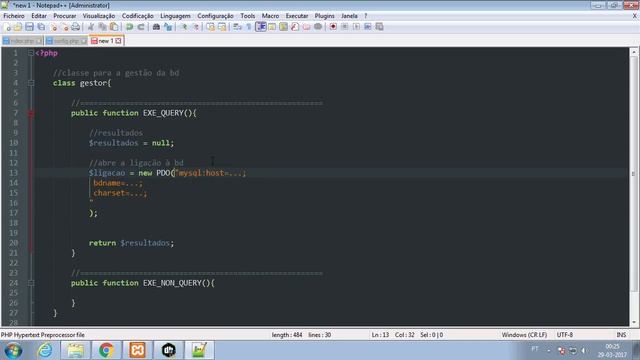Image resolution: width=640 pixels, height=360 pixels.
Task: Toggle synchronized vertical scrolling
Action: coord(210,27)
